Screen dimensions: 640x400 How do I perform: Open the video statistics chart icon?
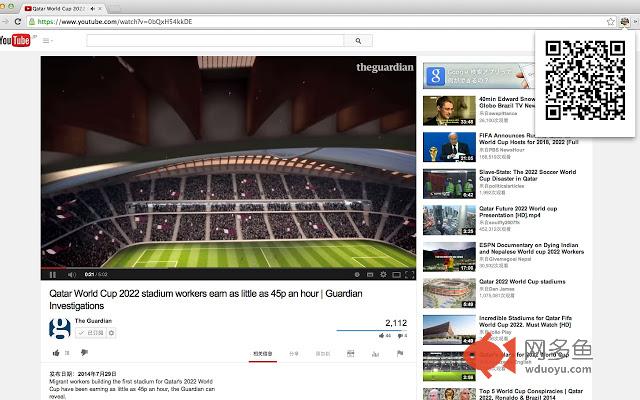(x=375, y=353)
